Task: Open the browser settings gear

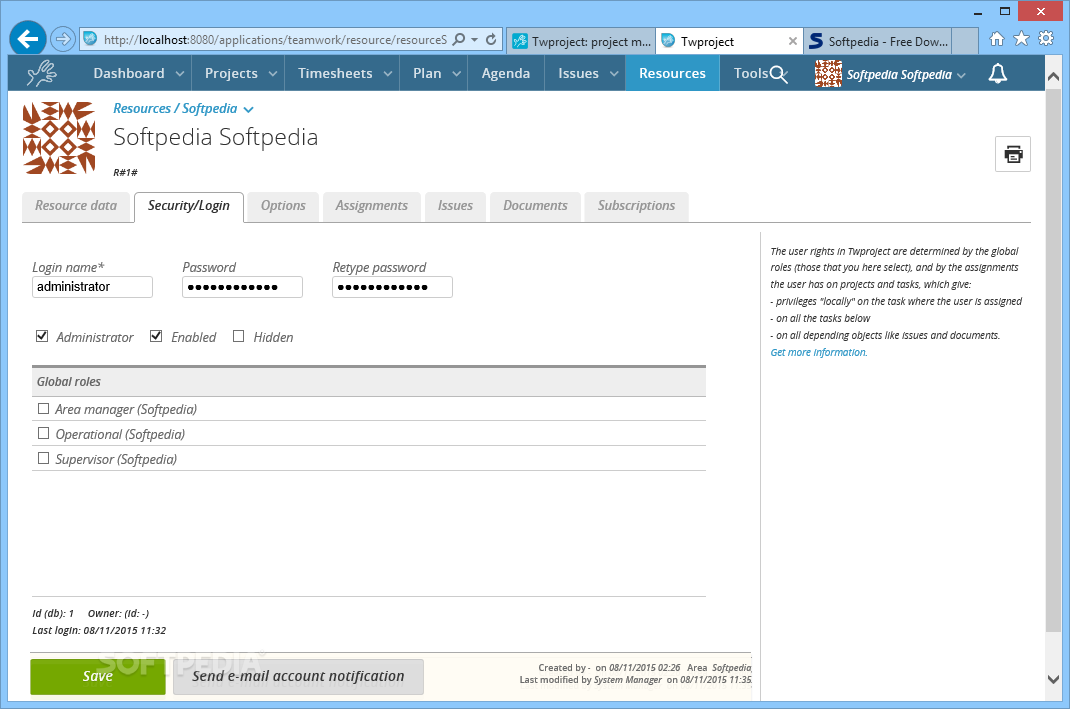Action: pos(1046,39)
